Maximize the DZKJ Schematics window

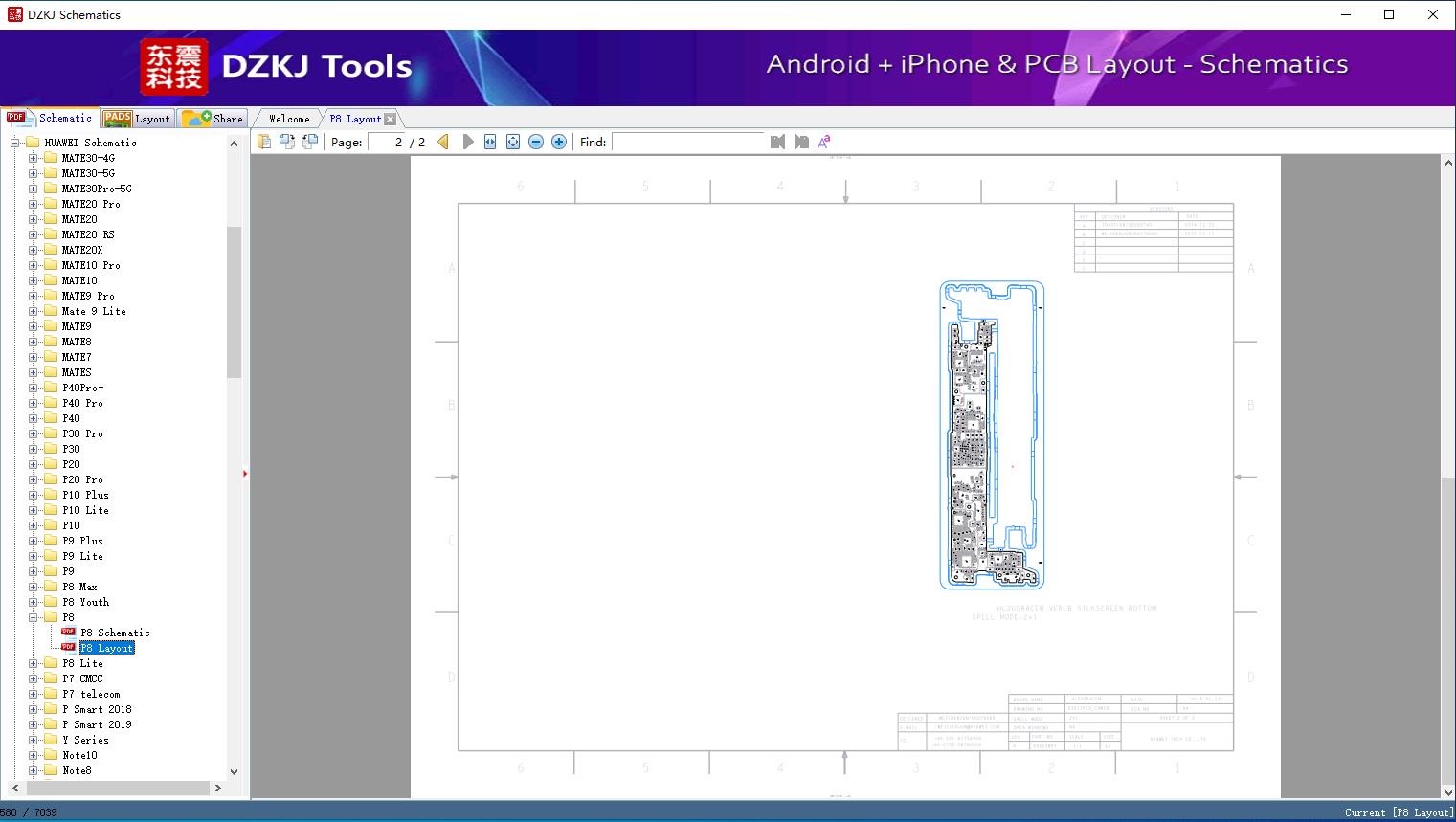(x=1389, y=14)
